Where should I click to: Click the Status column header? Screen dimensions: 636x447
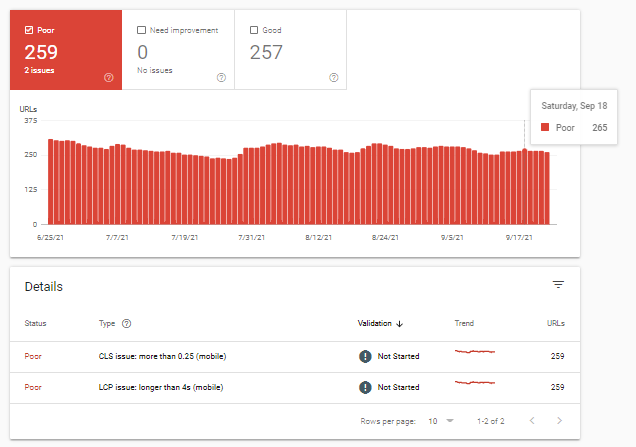[35, 323]
